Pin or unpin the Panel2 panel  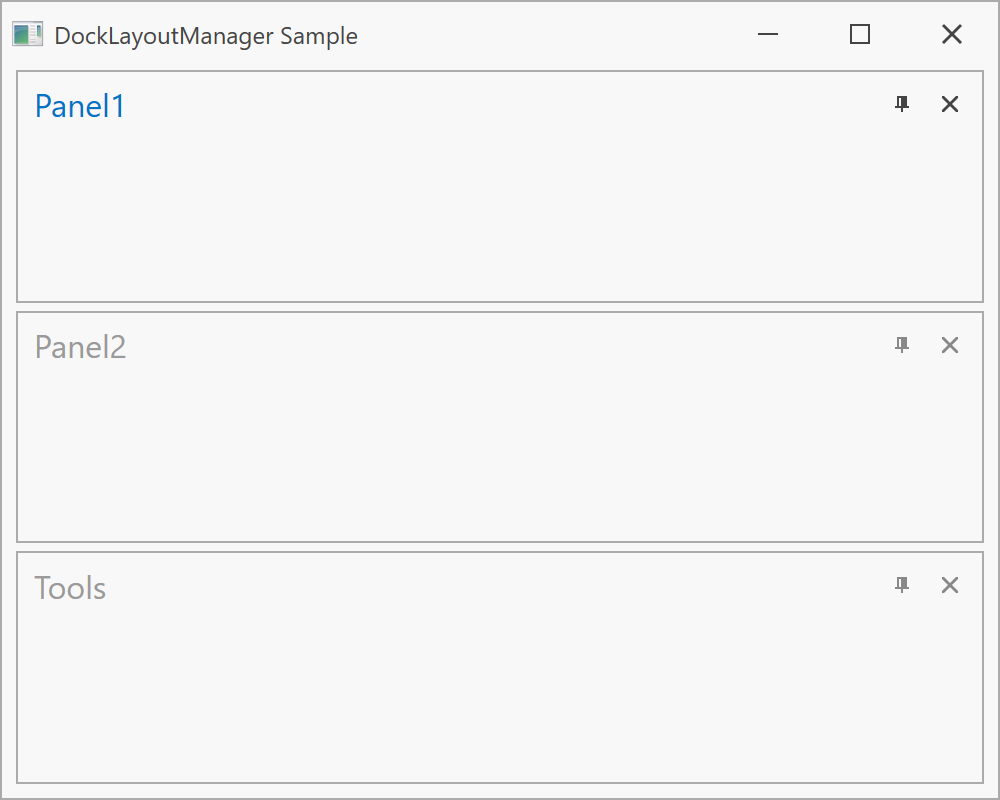902,345
